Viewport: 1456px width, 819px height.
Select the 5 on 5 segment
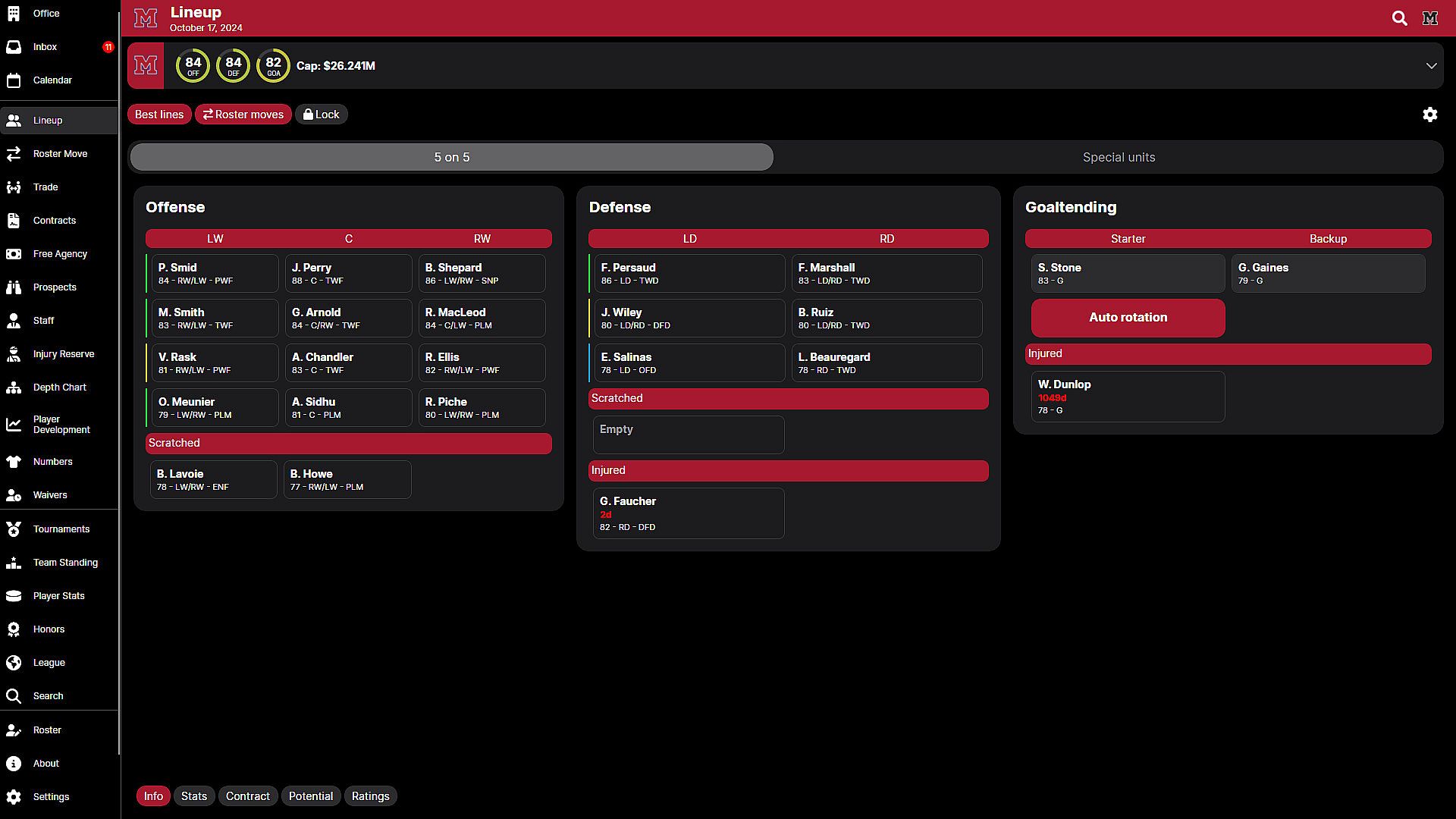pos(452,158)
